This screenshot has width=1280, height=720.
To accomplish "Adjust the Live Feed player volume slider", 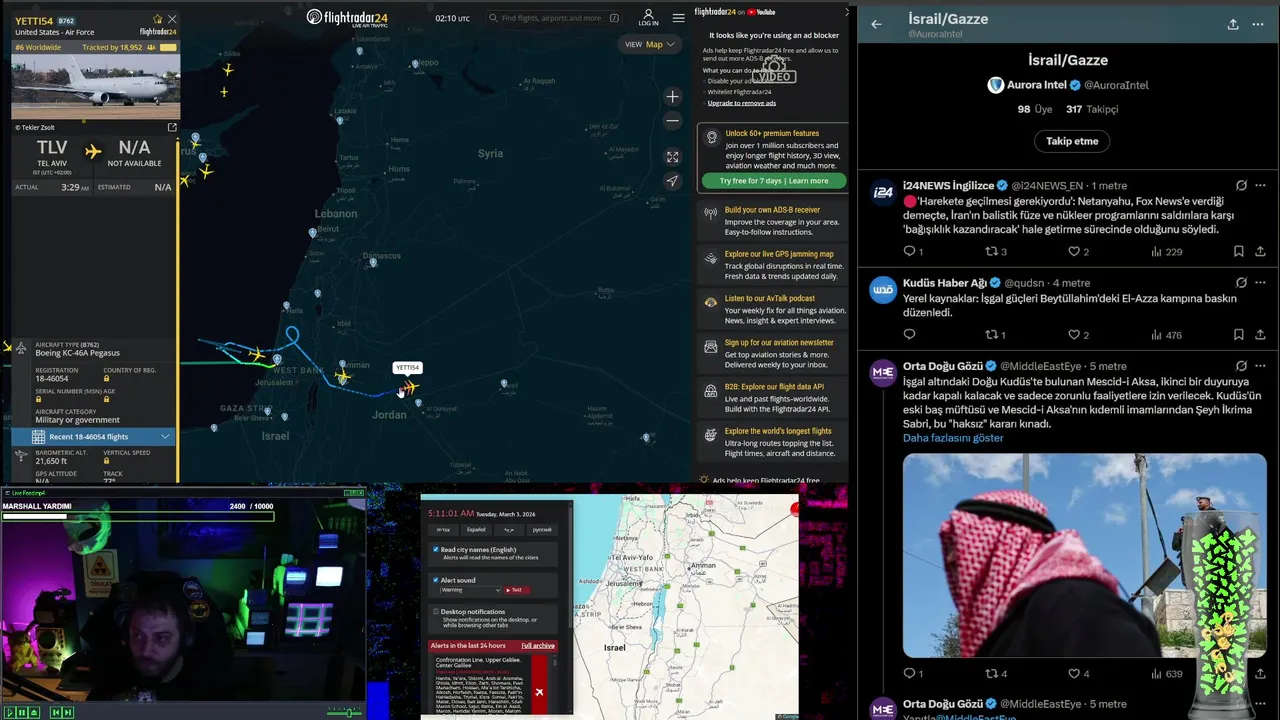I will coord(345,712).
